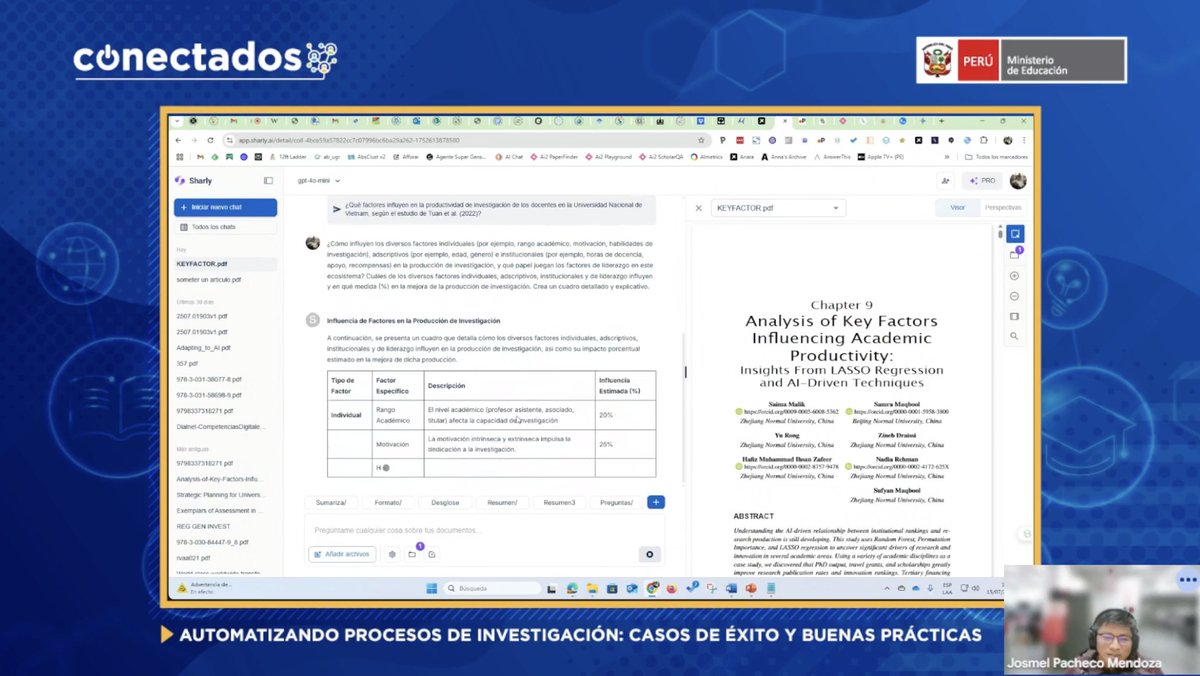The width and height of the screenshot is (1200, 676).
Task: Open REG GEN INVEST chat
Action: (x=203, y=526)
